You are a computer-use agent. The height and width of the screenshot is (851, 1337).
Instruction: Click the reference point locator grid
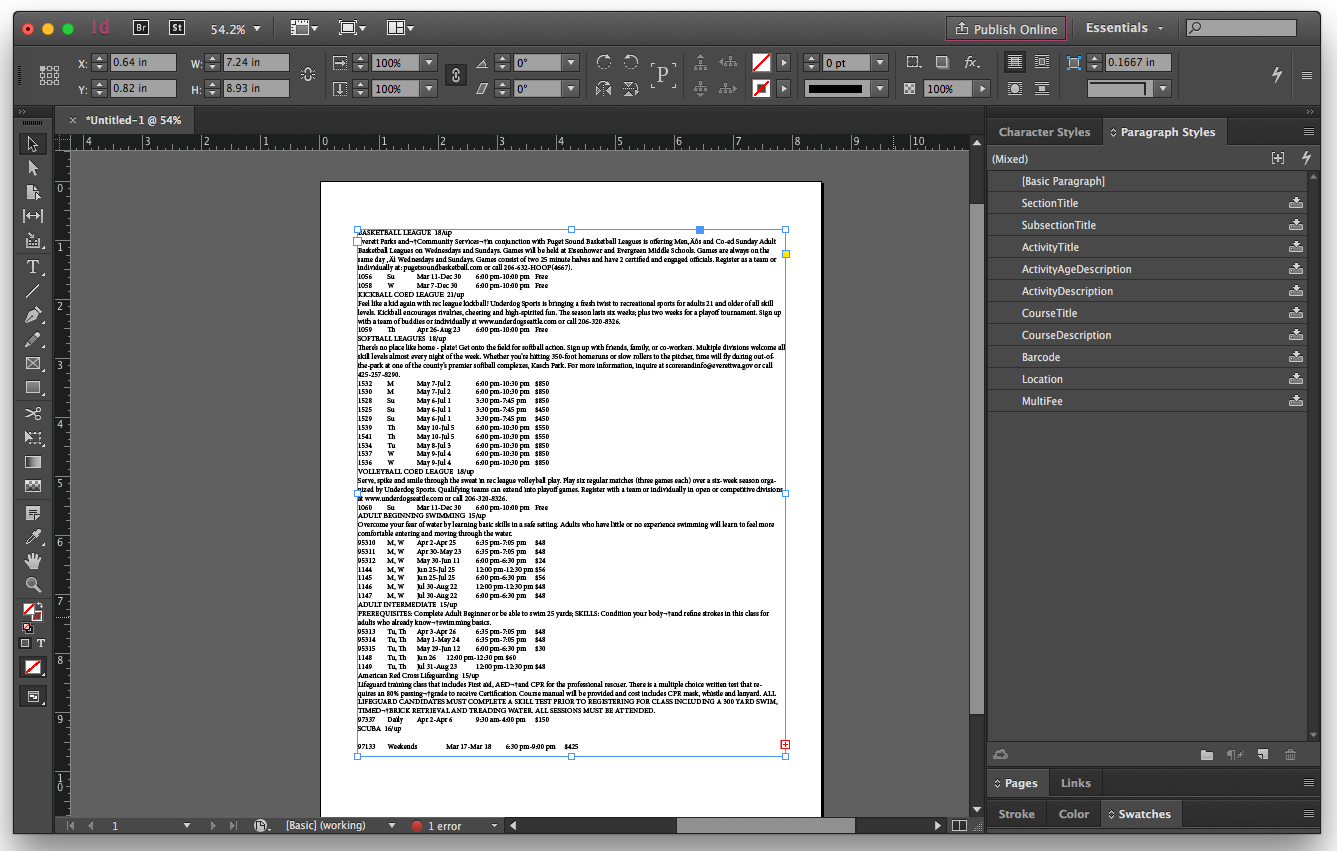point(49,75)
